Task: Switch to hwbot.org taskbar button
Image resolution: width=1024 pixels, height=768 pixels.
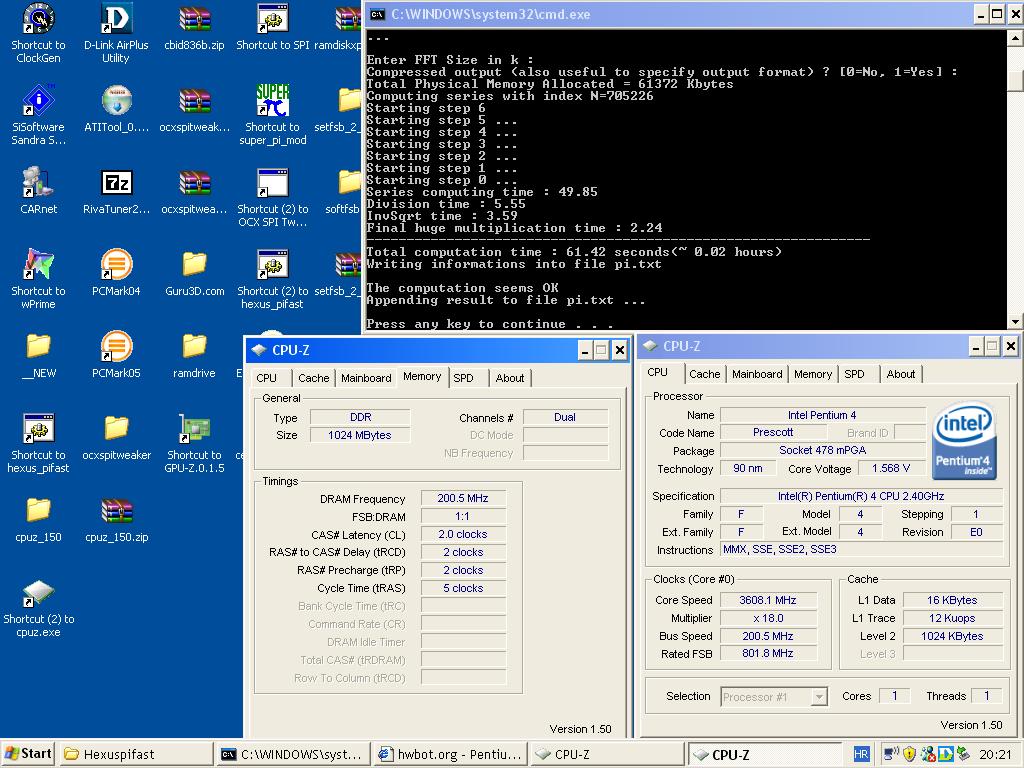Action: [x=451, y=754]
